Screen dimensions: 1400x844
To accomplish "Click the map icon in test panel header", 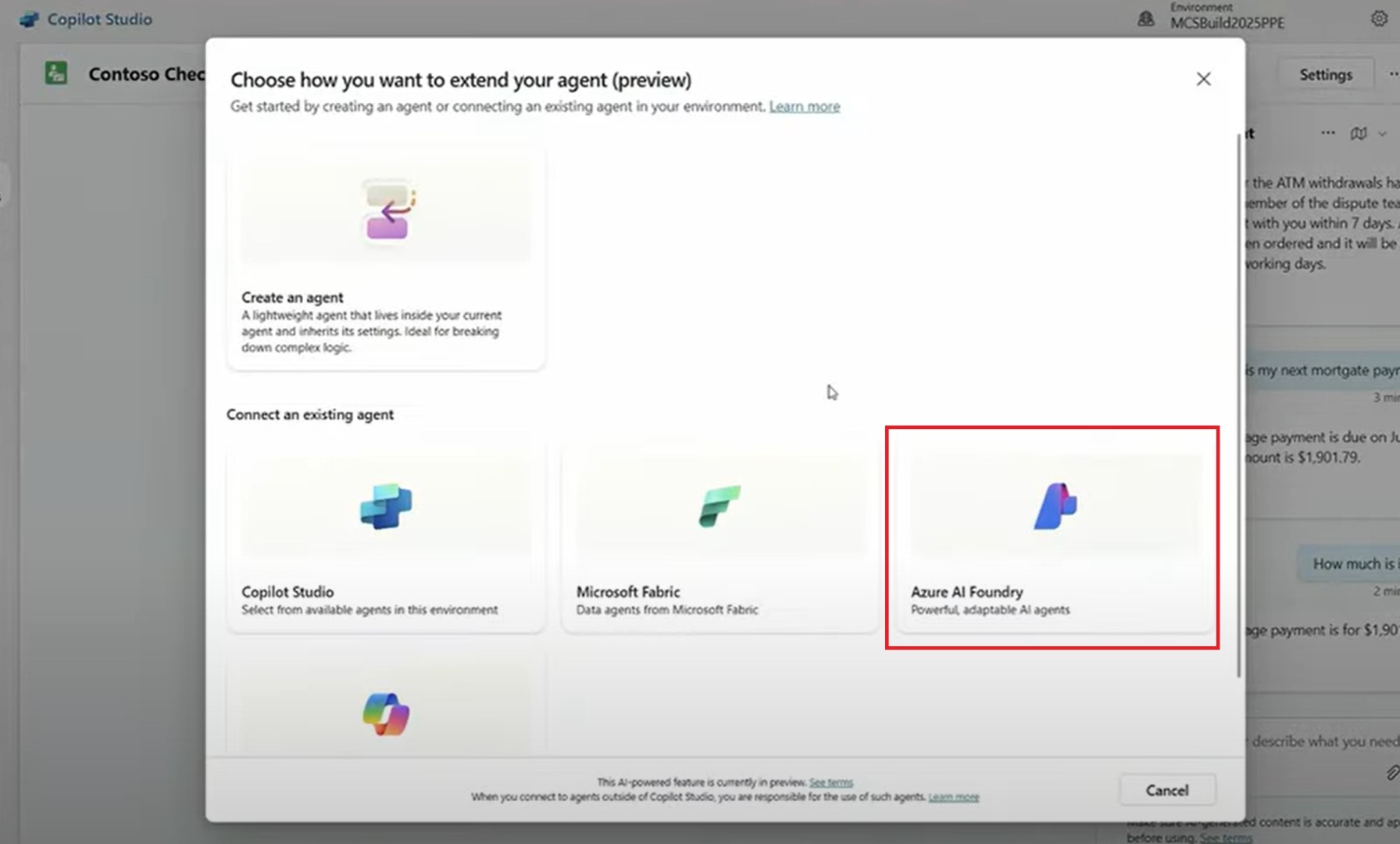I will tap(1359, 134).
